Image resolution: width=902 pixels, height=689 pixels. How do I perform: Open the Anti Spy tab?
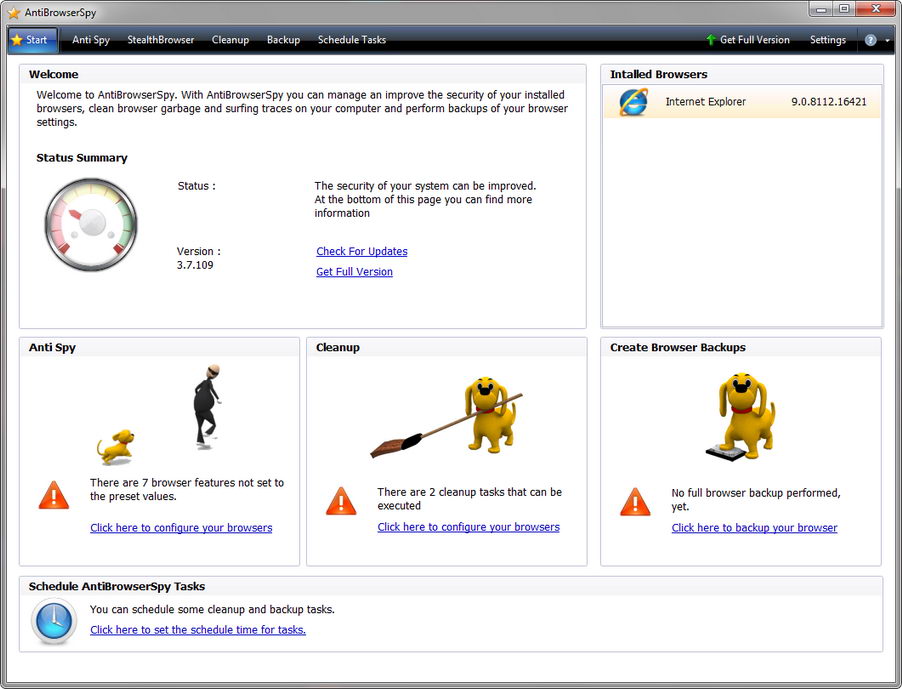pyautogui.click(x=91, y=40)
